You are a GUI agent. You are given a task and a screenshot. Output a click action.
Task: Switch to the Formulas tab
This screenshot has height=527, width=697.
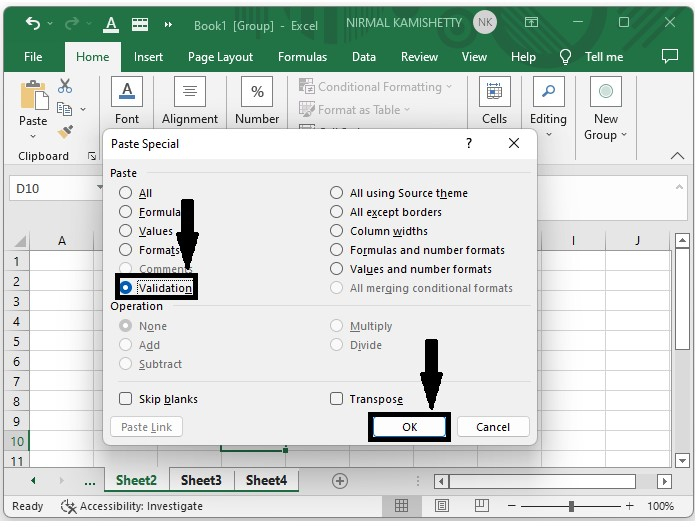[x=302, y=57]
